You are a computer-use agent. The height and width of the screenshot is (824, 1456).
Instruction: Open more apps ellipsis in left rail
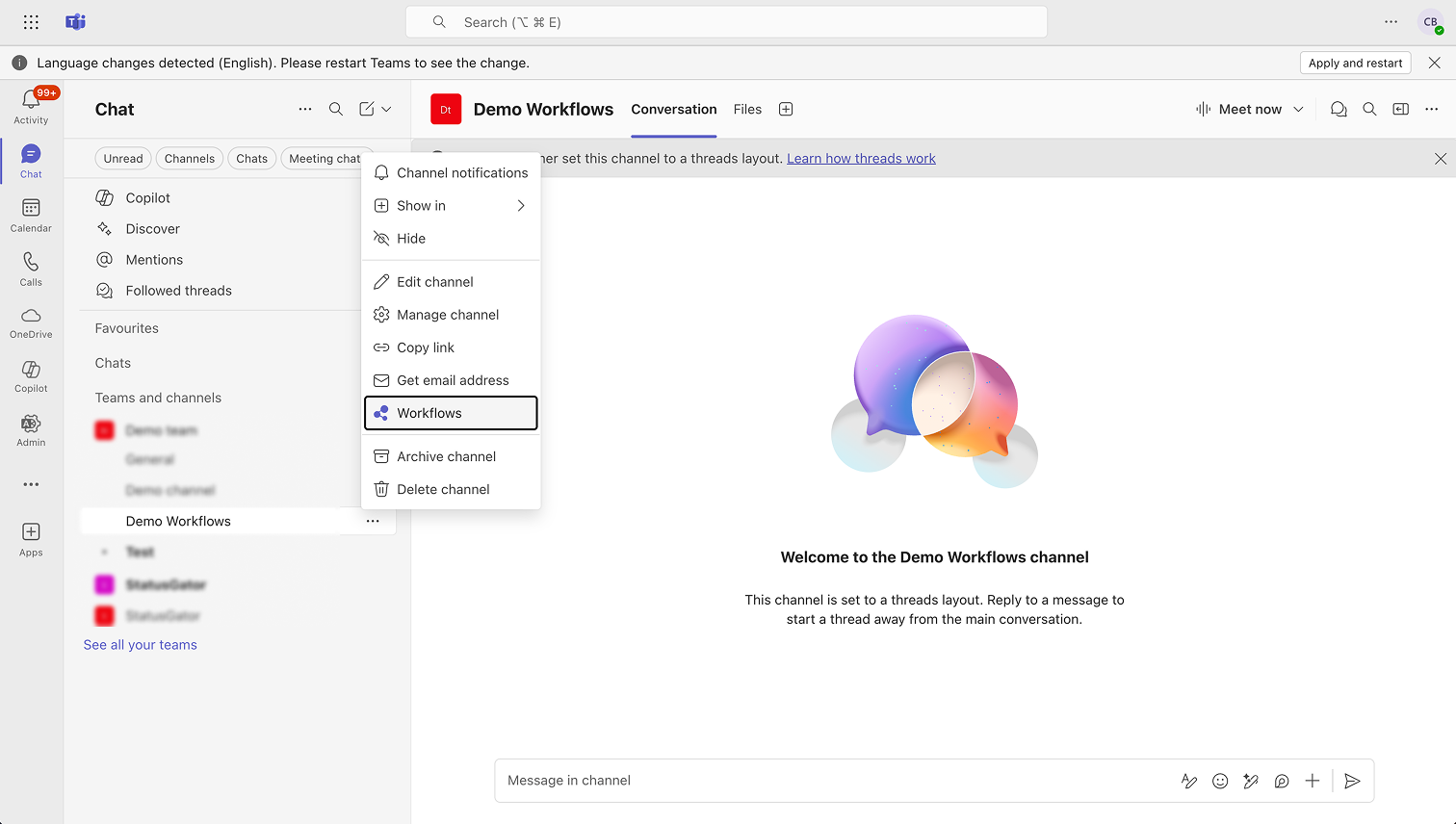point(31,484)
